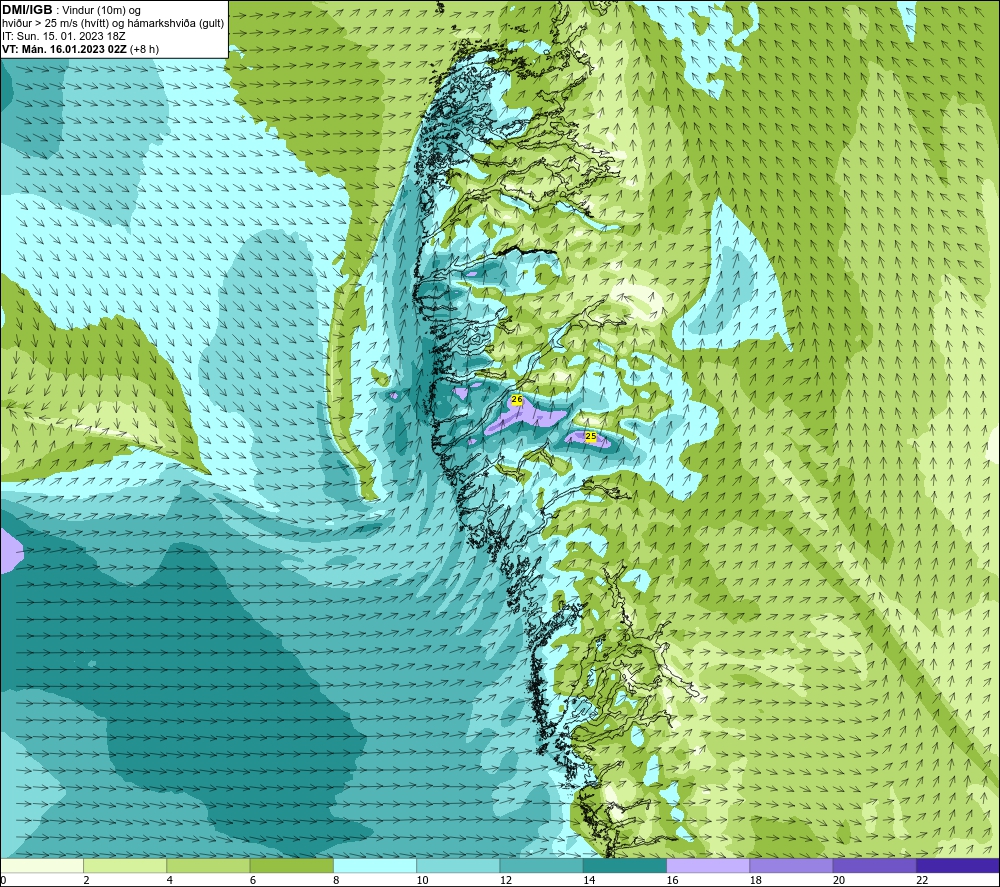Click the legend value 16

pyautogui.click(x=672, y=880)
